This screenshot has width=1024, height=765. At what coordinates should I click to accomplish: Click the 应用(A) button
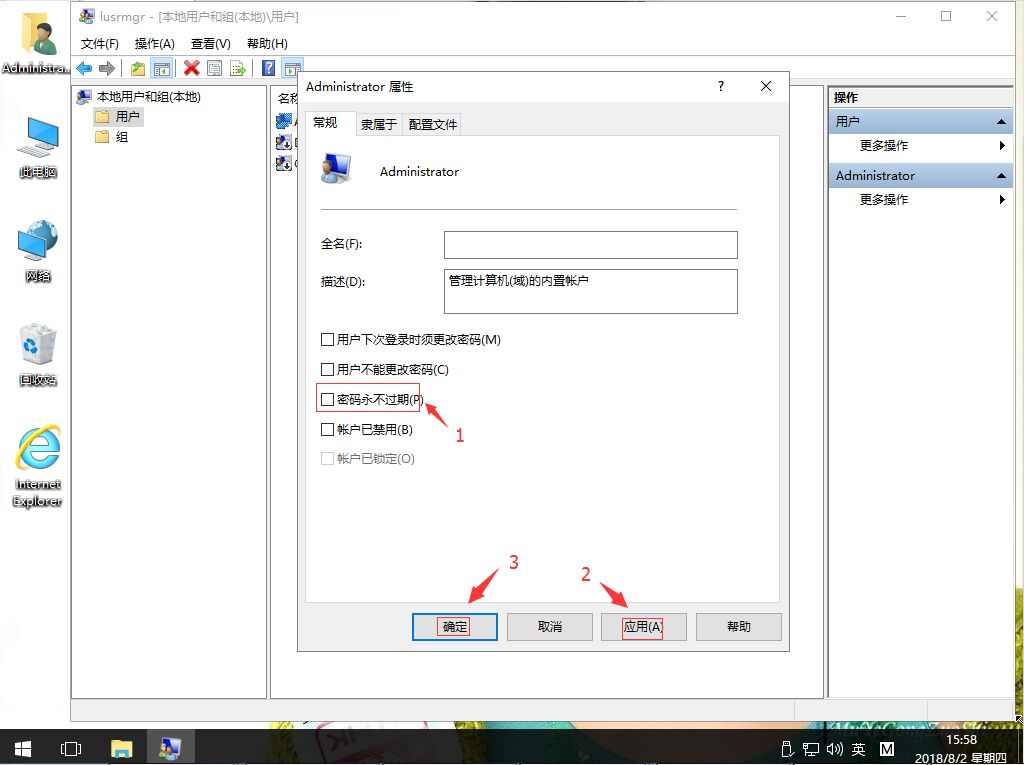644,626
